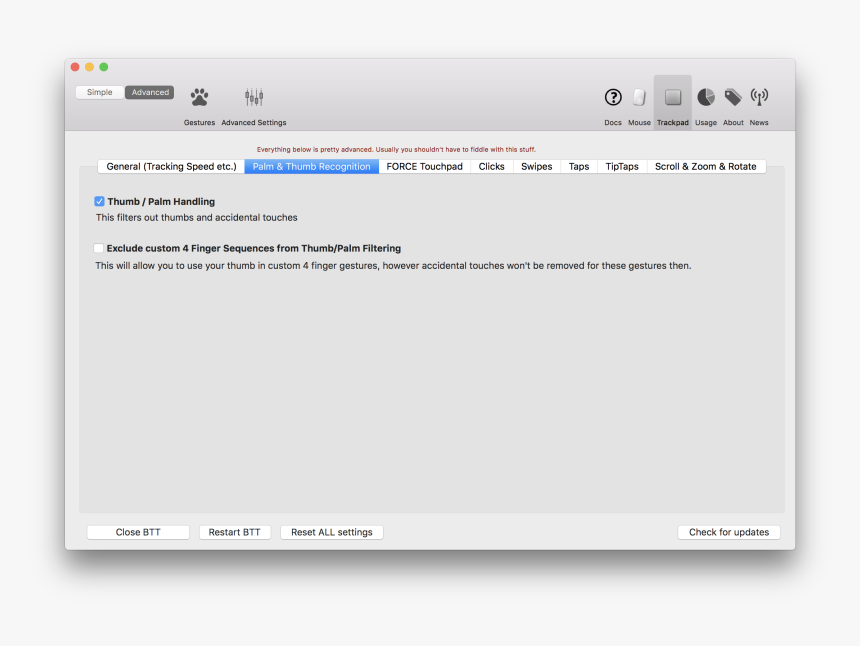
Task: Open the Scroll & Zoom & Rotate tab
Action: tap(706, 166)
